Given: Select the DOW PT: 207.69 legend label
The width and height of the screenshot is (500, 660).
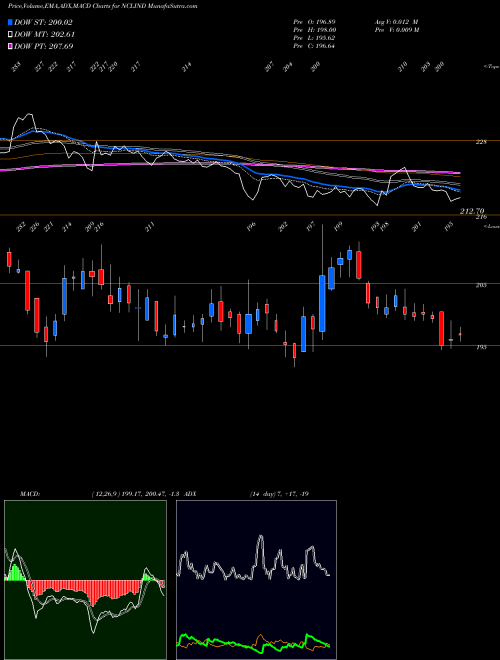Looking at the screenshot, I should pos(43,46).
